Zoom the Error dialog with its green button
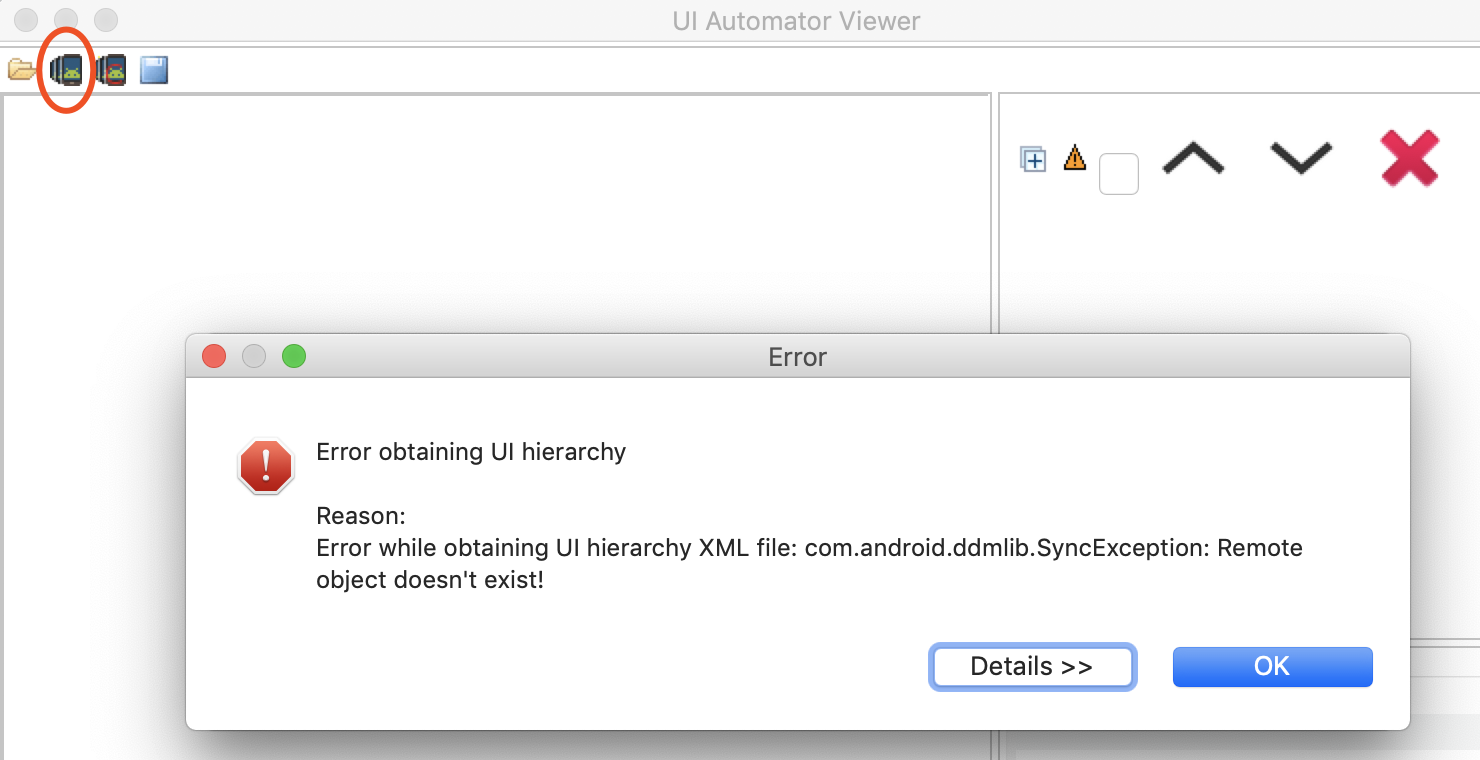The image size is (1480, 760). pyautogui.click(x=294, y=356)
